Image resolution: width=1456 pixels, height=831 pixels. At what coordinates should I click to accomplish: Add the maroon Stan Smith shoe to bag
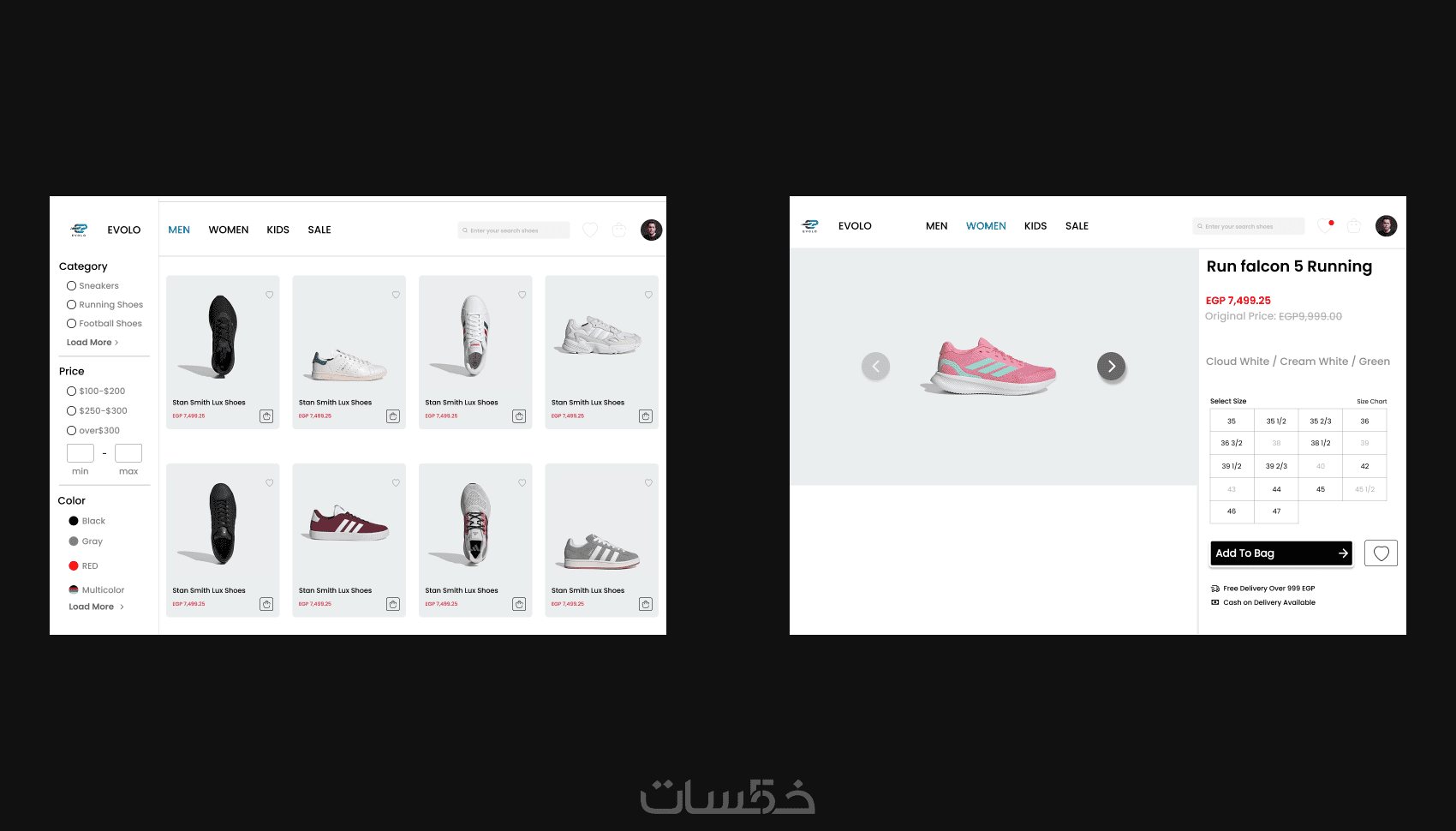pos(393,604)
